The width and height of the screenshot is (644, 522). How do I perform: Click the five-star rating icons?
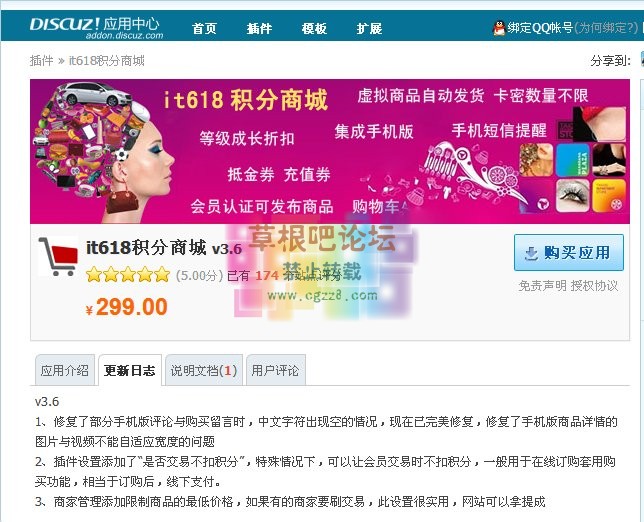(x=128, y=274)
